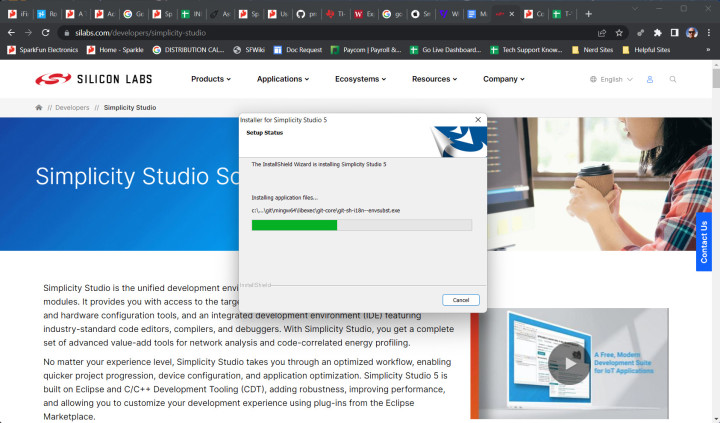Open the Paycom Payroll bookmark
Image resolution: width=720 pixels, height=423 pixels.
click(366, 50)
